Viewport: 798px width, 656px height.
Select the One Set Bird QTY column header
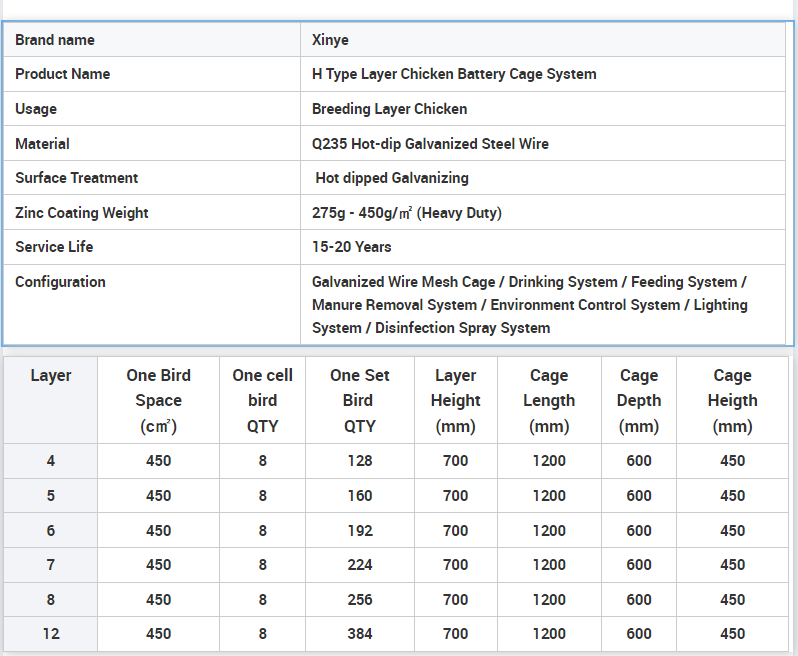tap(359, 400)
